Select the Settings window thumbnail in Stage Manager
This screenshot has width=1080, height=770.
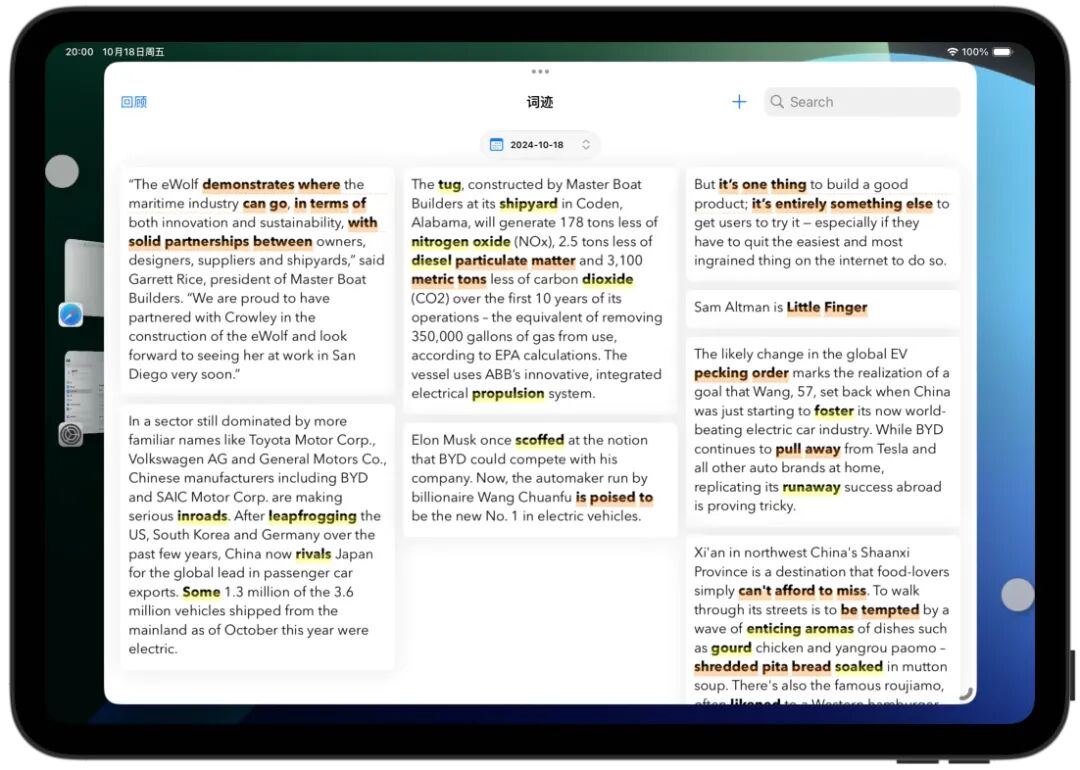click(x=84, y=391)
